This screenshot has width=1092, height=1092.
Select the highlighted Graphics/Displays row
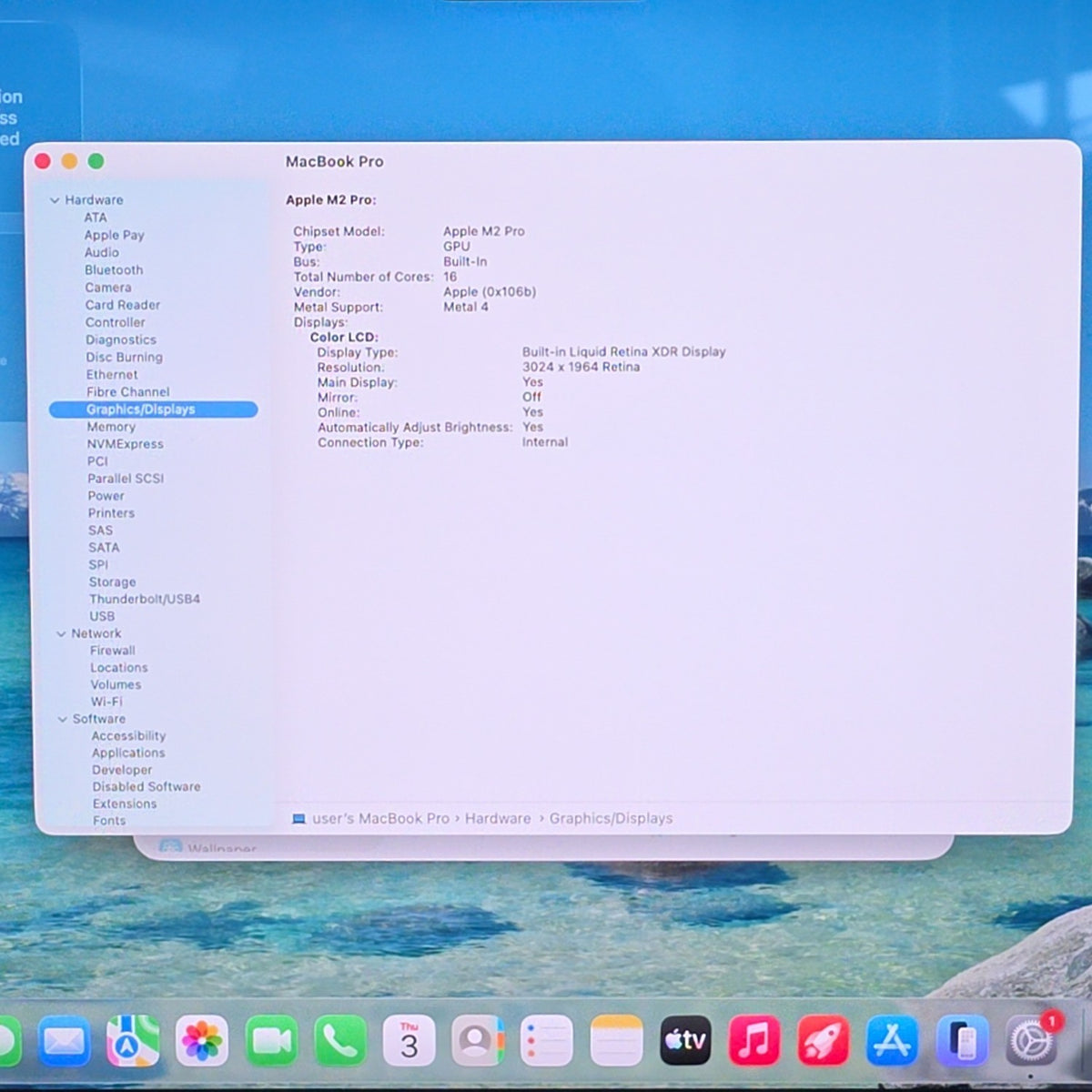click(153, 409)
